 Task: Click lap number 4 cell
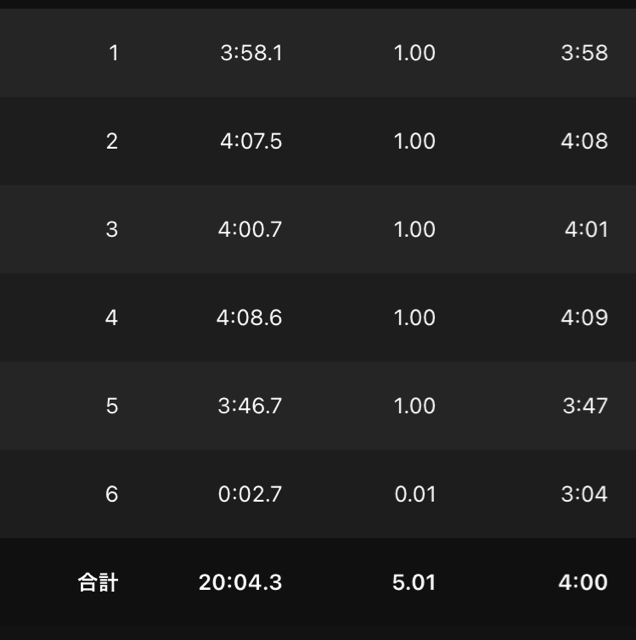click(111, 317)
